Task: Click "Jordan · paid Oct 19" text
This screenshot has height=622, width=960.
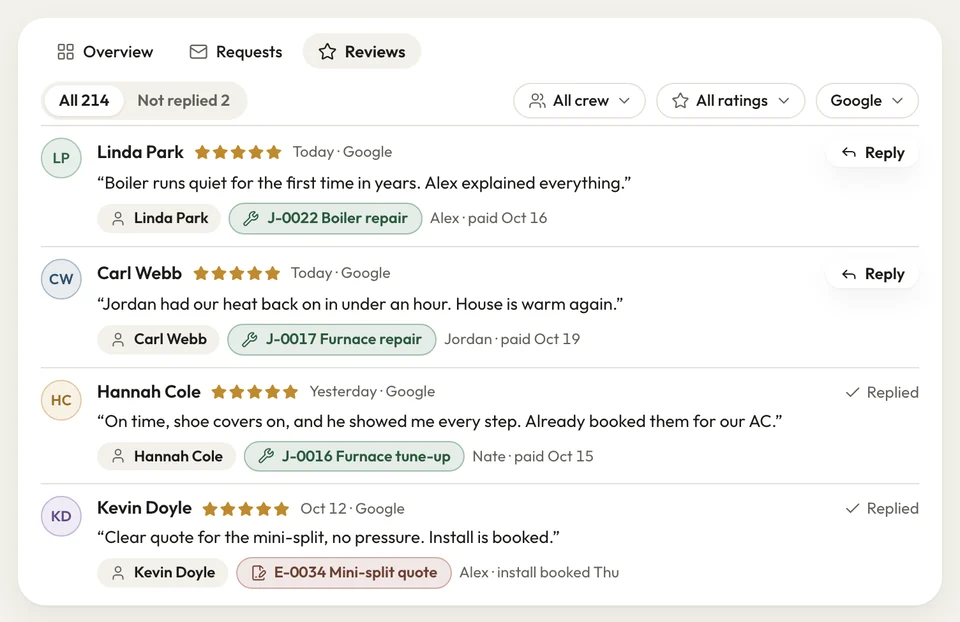Action: 512,339
